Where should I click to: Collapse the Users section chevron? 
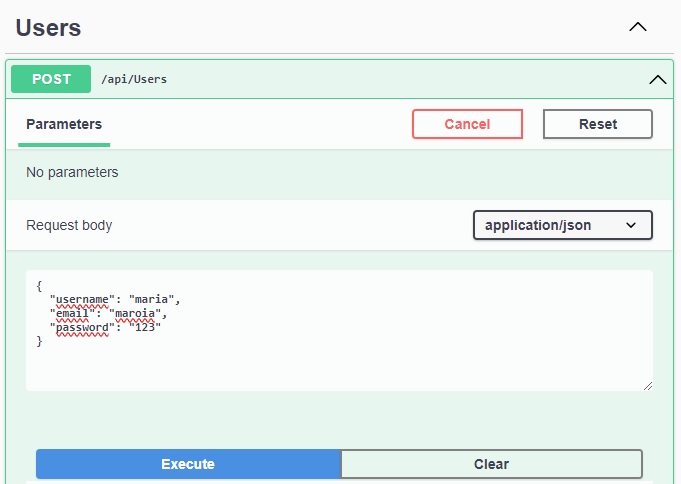pyautogui.click(x=637, y=27)
